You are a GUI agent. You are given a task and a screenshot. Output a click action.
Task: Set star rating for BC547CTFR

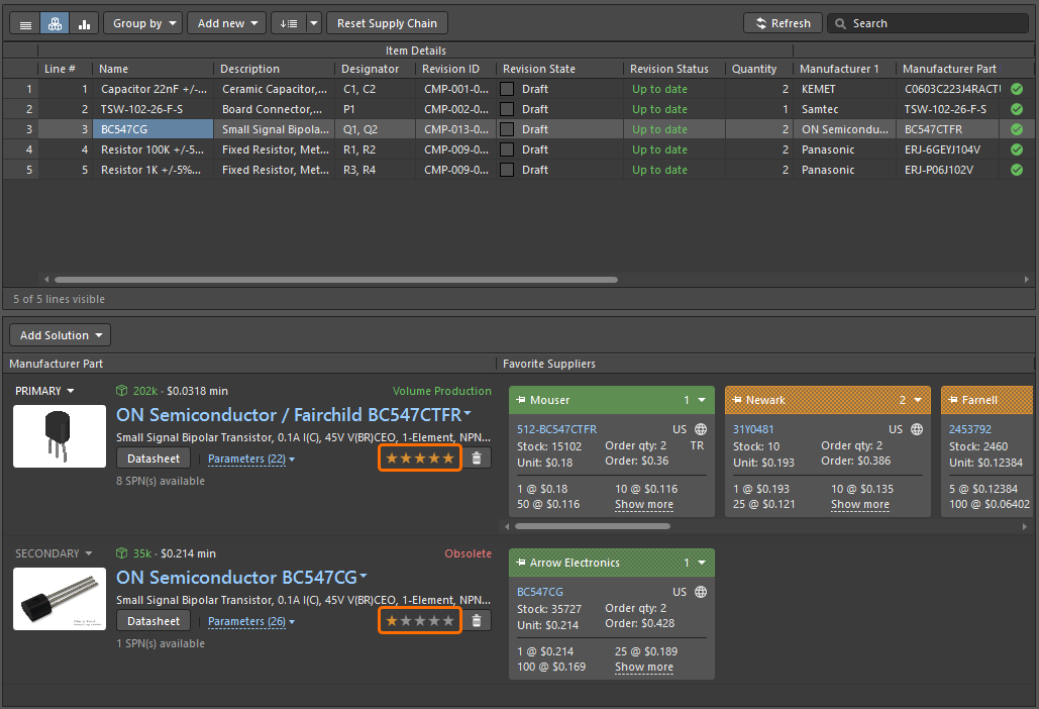point(420,458)
